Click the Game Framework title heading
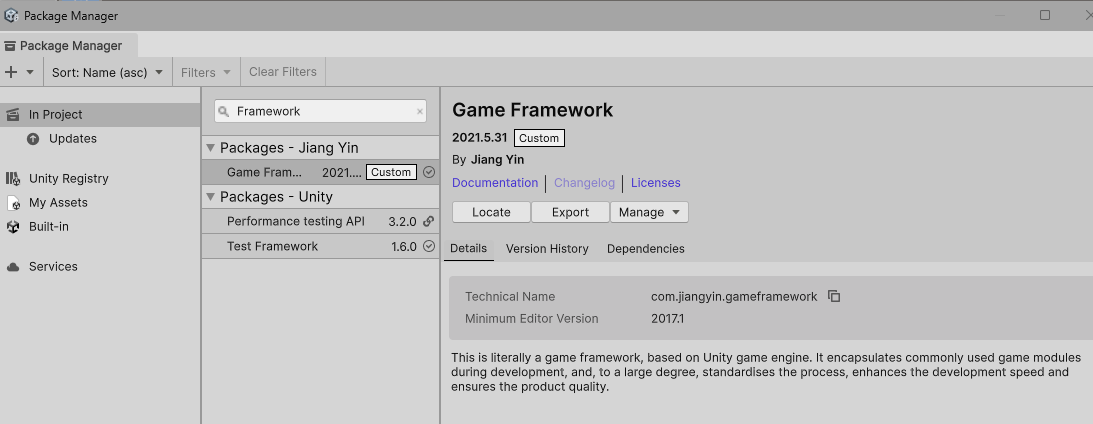This screenshot has height=424, width=1093. click(x=533, y=109)
